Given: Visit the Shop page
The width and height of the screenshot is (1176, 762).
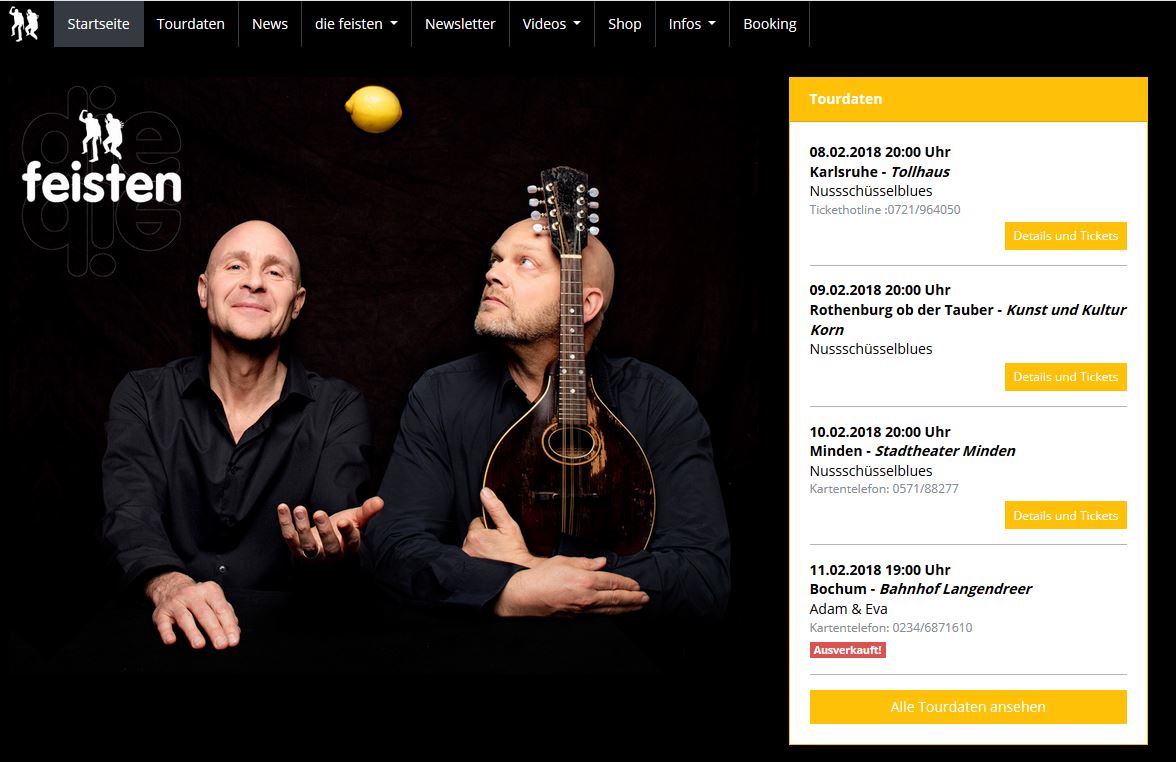Looking at the screenshot, I should (625, 24).
